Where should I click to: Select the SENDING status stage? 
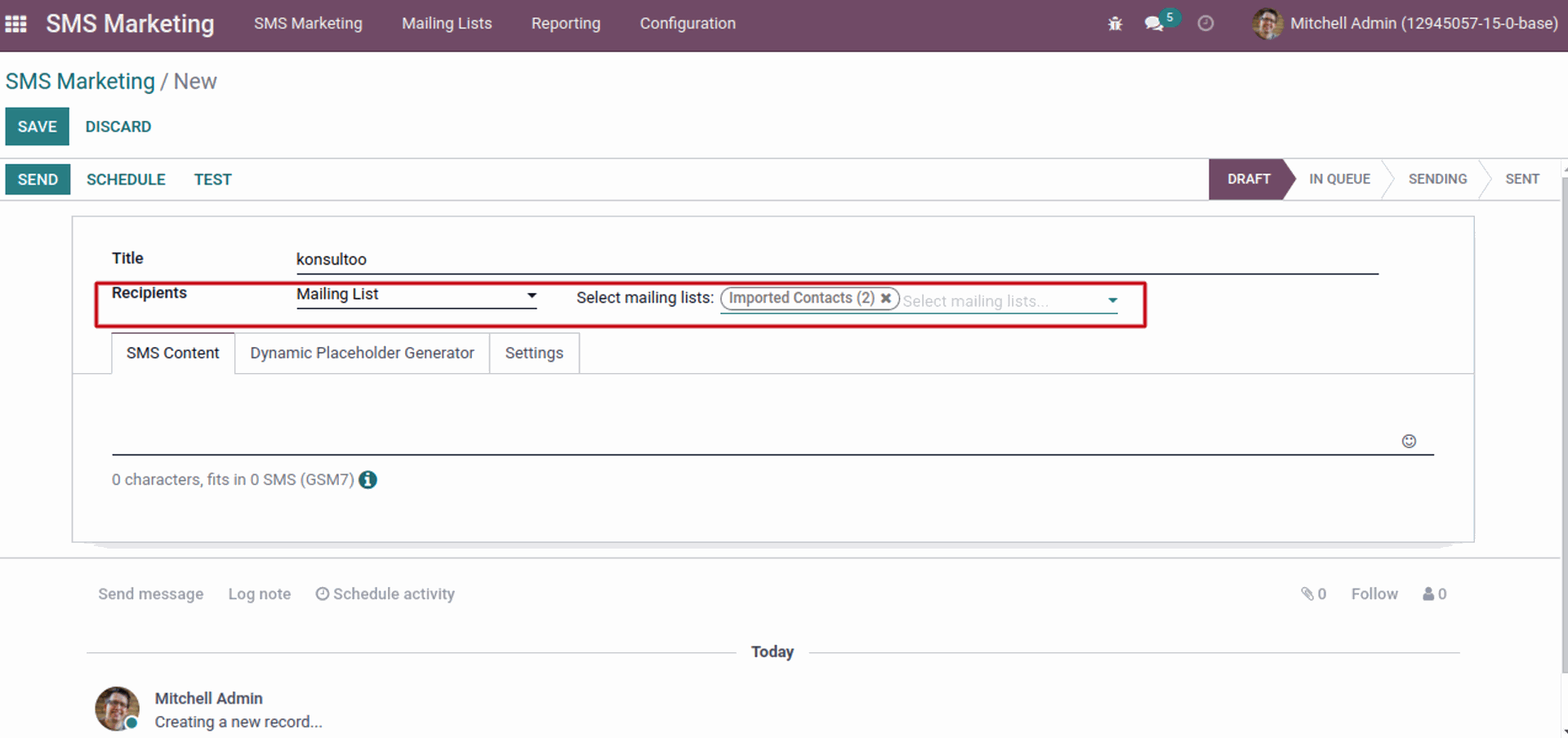(1437, 180)
